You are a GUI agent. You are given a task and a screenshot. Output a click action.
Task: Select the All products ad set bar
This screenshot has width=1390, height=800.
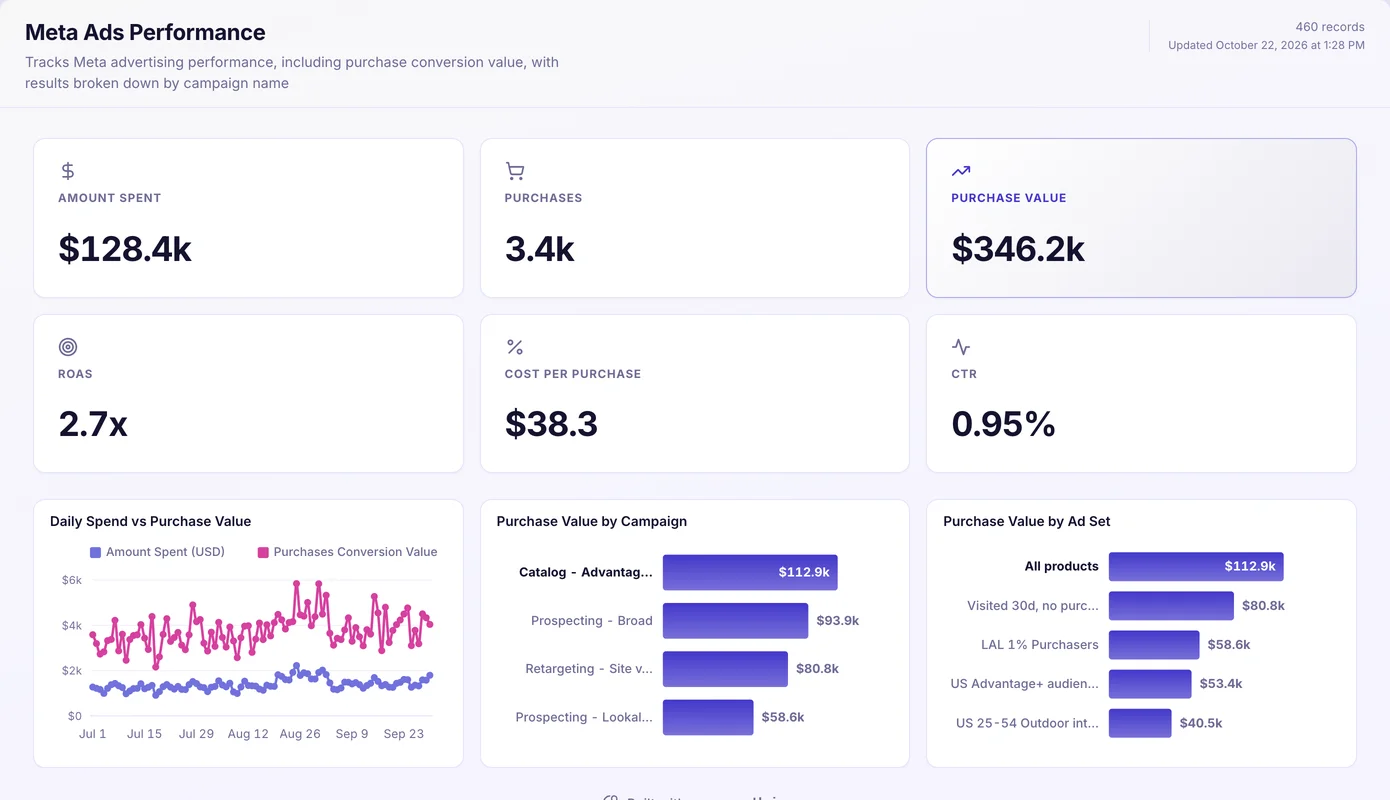tap(1196, 566)
